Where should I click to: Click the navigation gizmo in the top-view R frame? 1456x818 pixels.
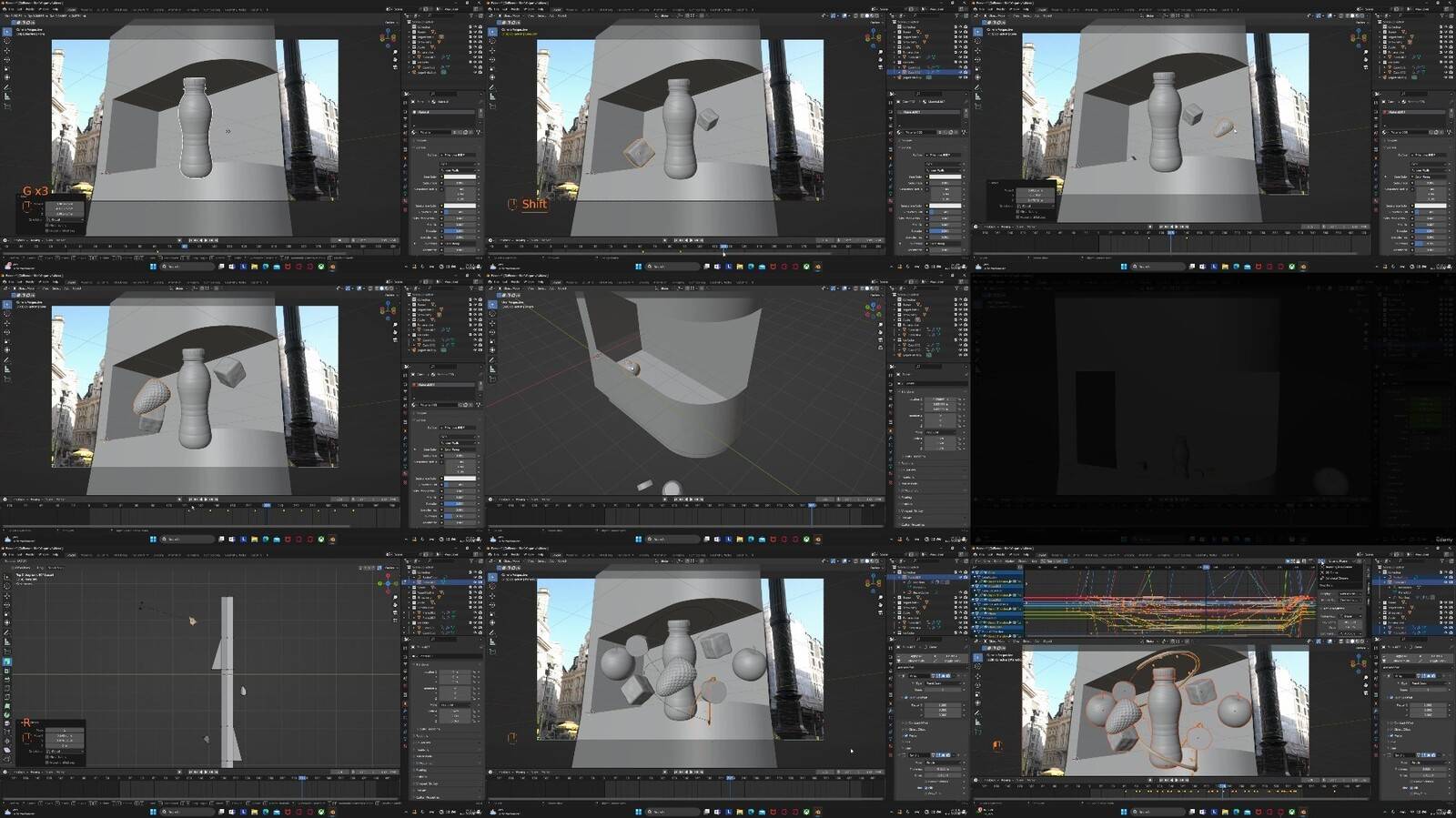click(388, 583)
